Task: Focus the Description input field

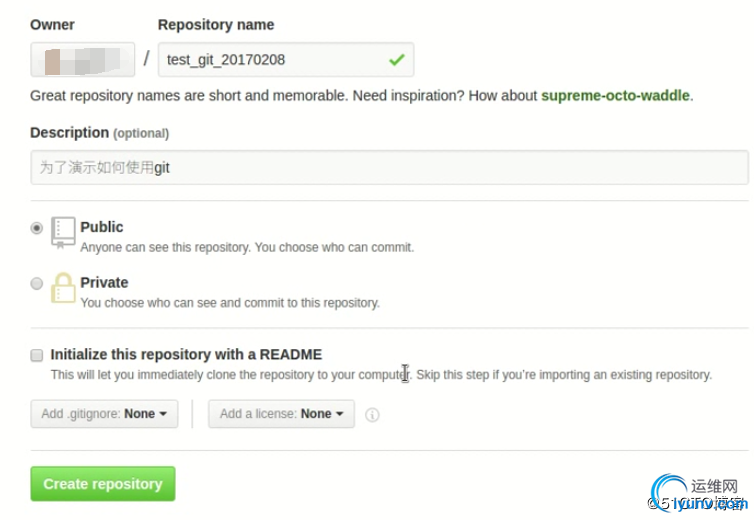Action: coord(390,167)
